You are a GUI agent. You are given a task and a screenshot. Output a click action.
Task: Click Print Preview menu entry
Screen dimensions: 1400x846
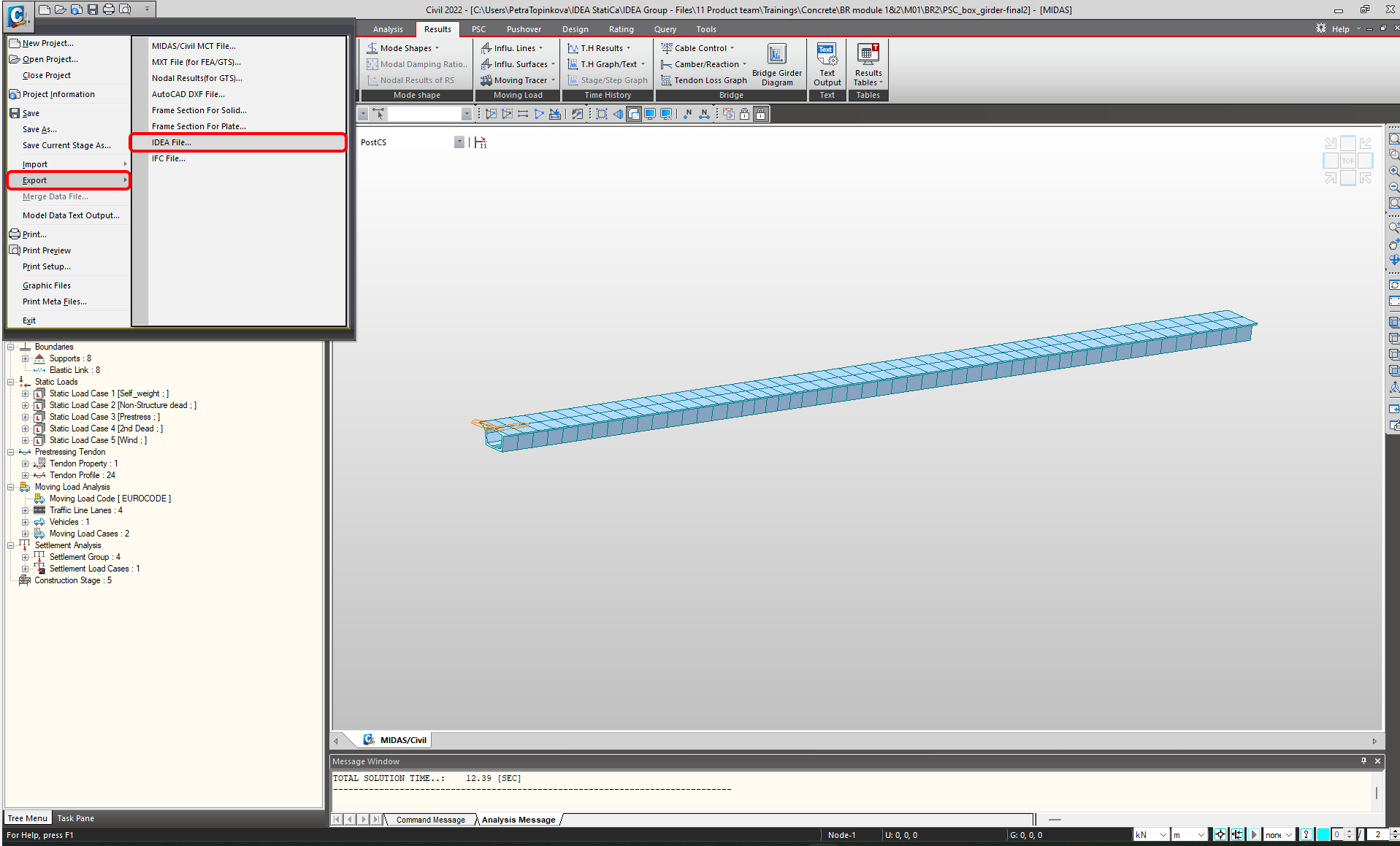click(x=47, y=250)
